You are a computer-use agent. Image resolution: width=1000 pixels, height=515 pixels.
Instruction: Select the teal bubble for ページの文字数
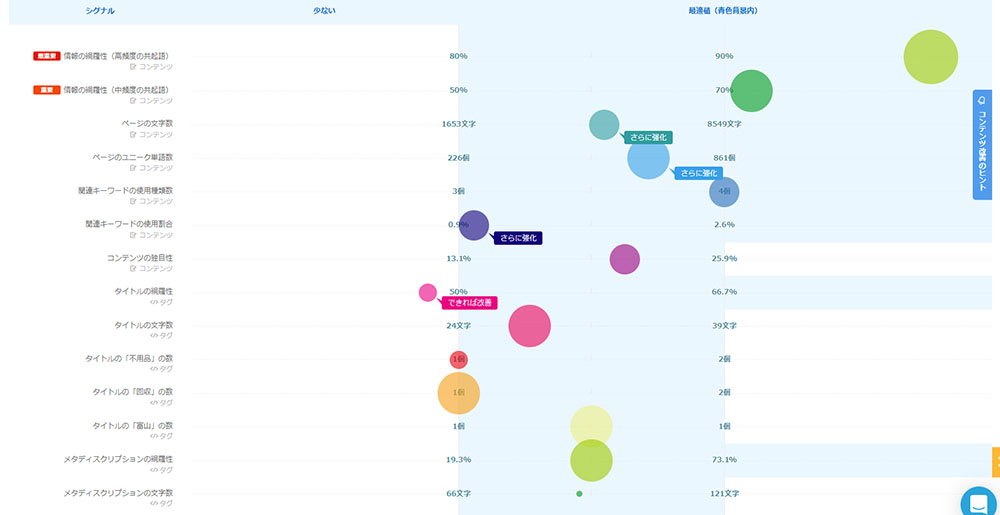[604, 125]
